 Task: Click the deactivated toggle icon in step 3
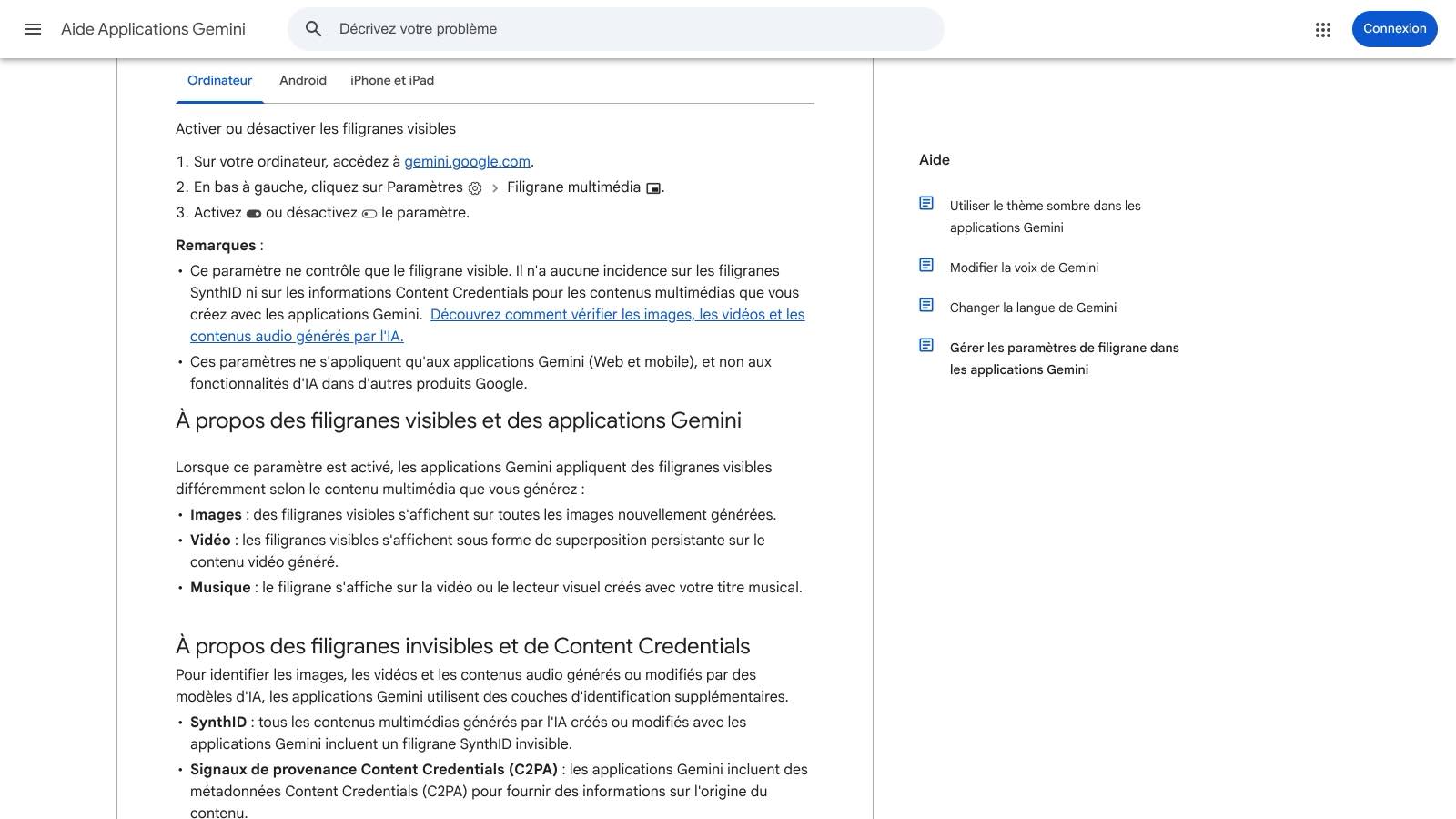[369, 214]
